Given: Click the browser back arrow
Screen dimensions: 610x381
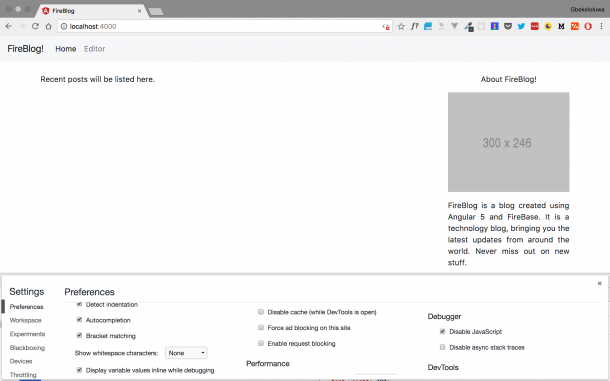Looking at the screenshot, I should coord(9,26).
